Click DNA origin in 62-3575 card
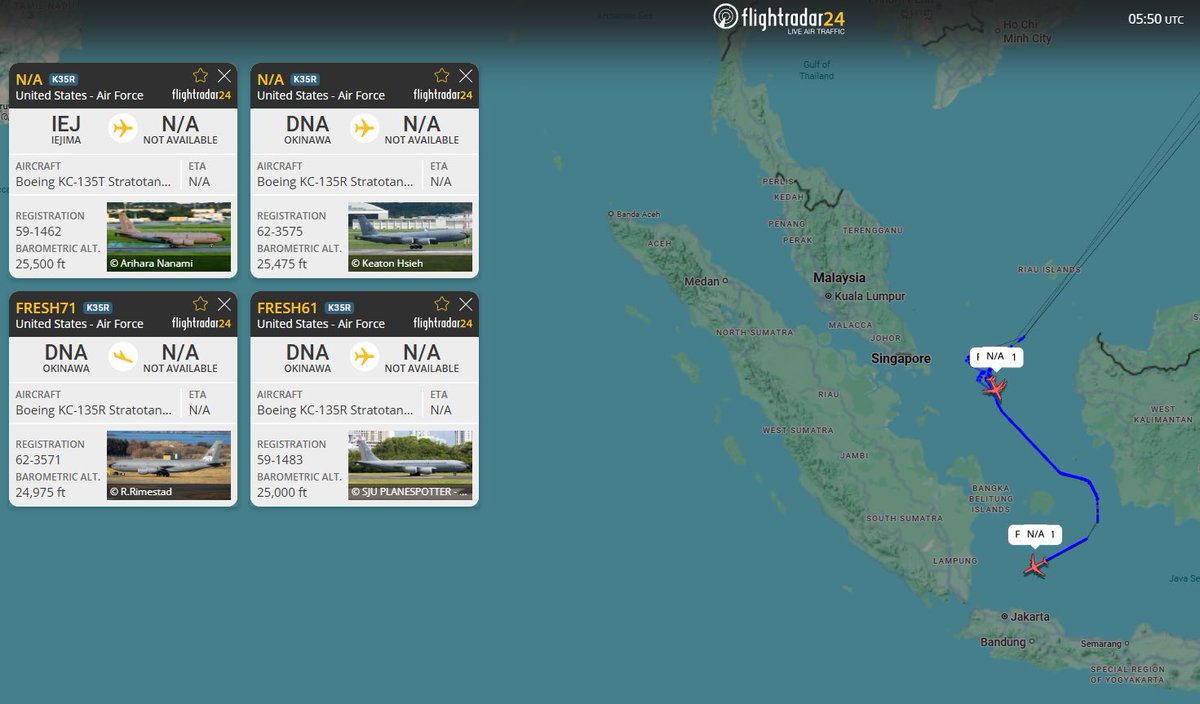Image resolution: width=1200 pixels, height=704 pixels. point(307,124)
